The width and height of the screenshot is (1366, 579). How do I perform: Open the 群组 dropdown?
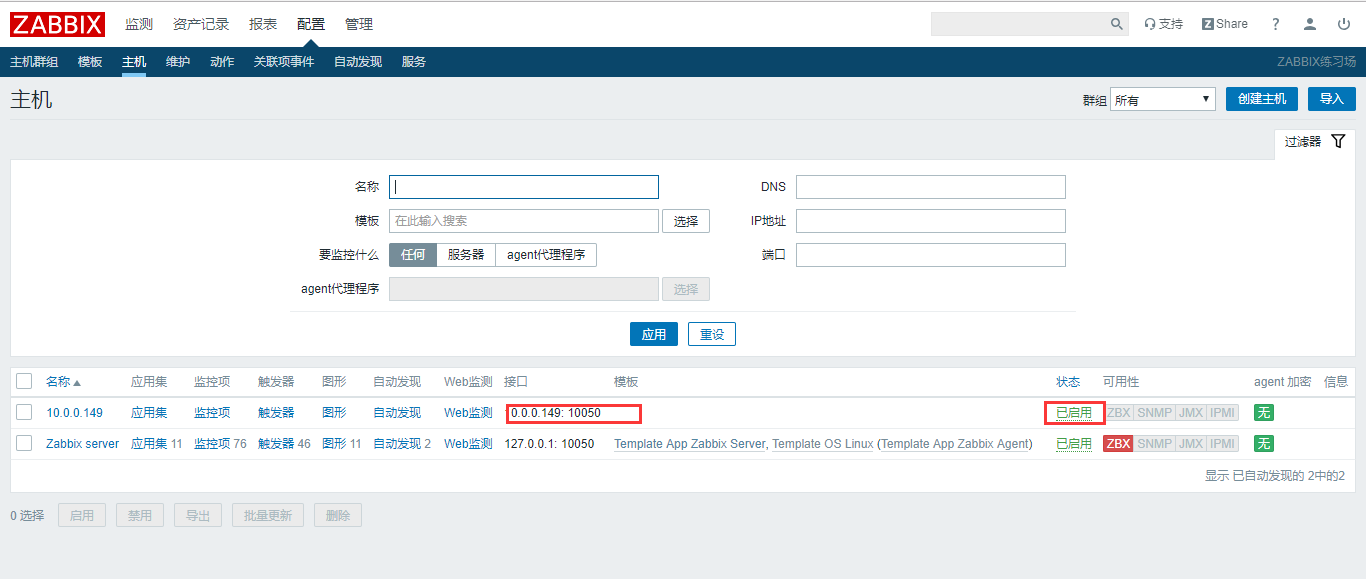coord(1162,99)
